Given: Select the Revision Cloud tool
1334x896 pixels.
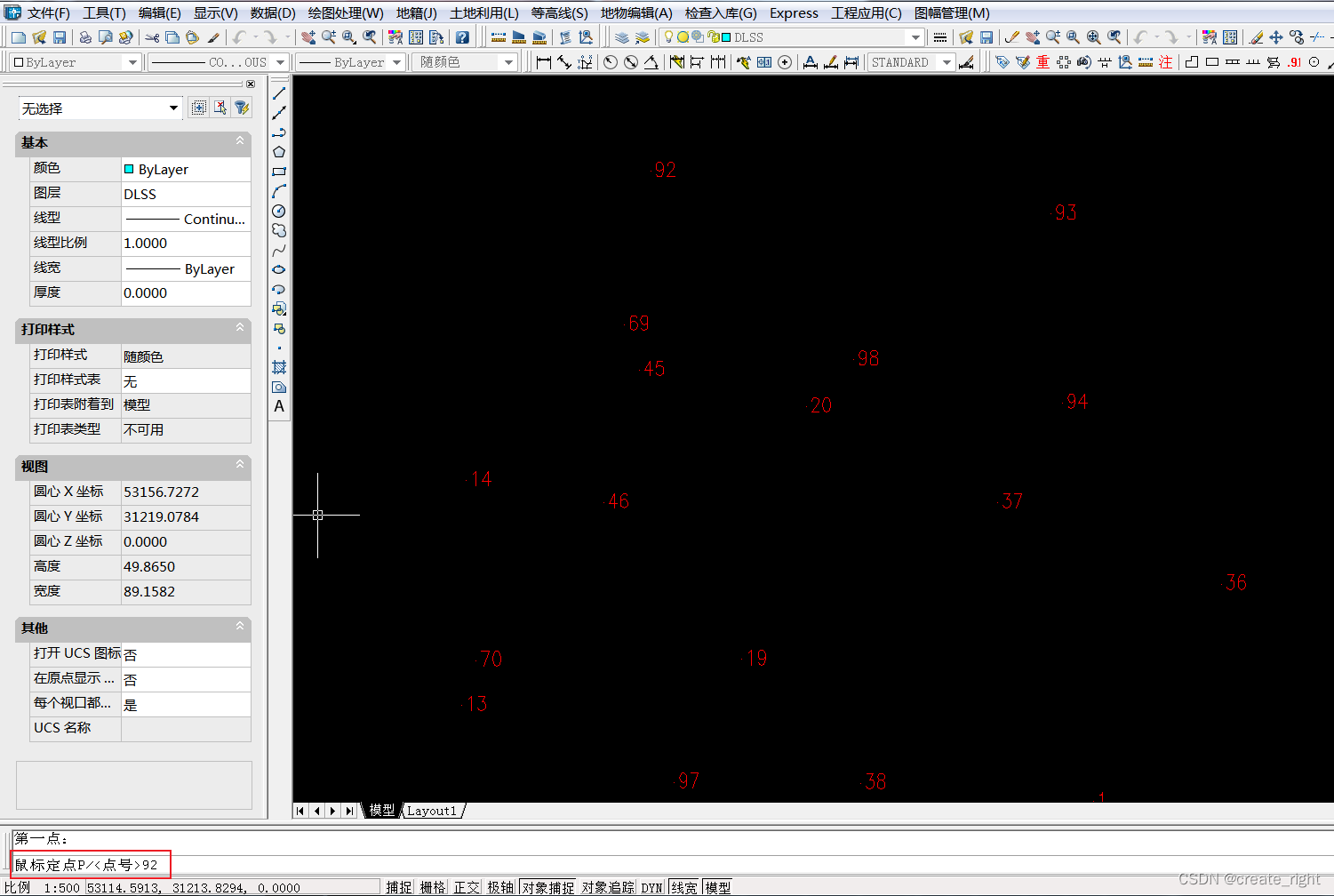Looking at the screenshot, I should point(279,230).
